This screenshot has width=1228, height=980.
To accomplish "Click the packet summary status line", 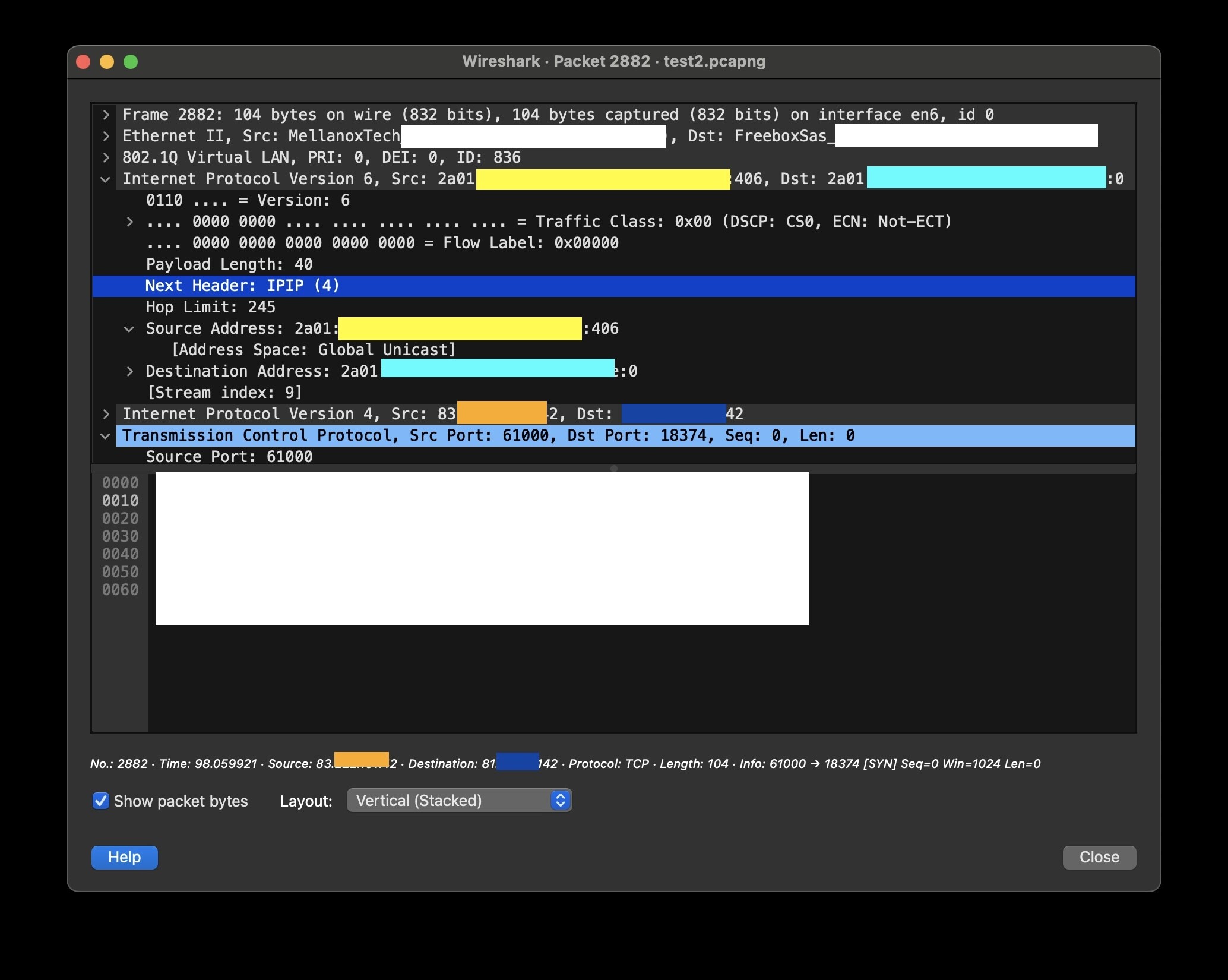I will tap(565, 764).
